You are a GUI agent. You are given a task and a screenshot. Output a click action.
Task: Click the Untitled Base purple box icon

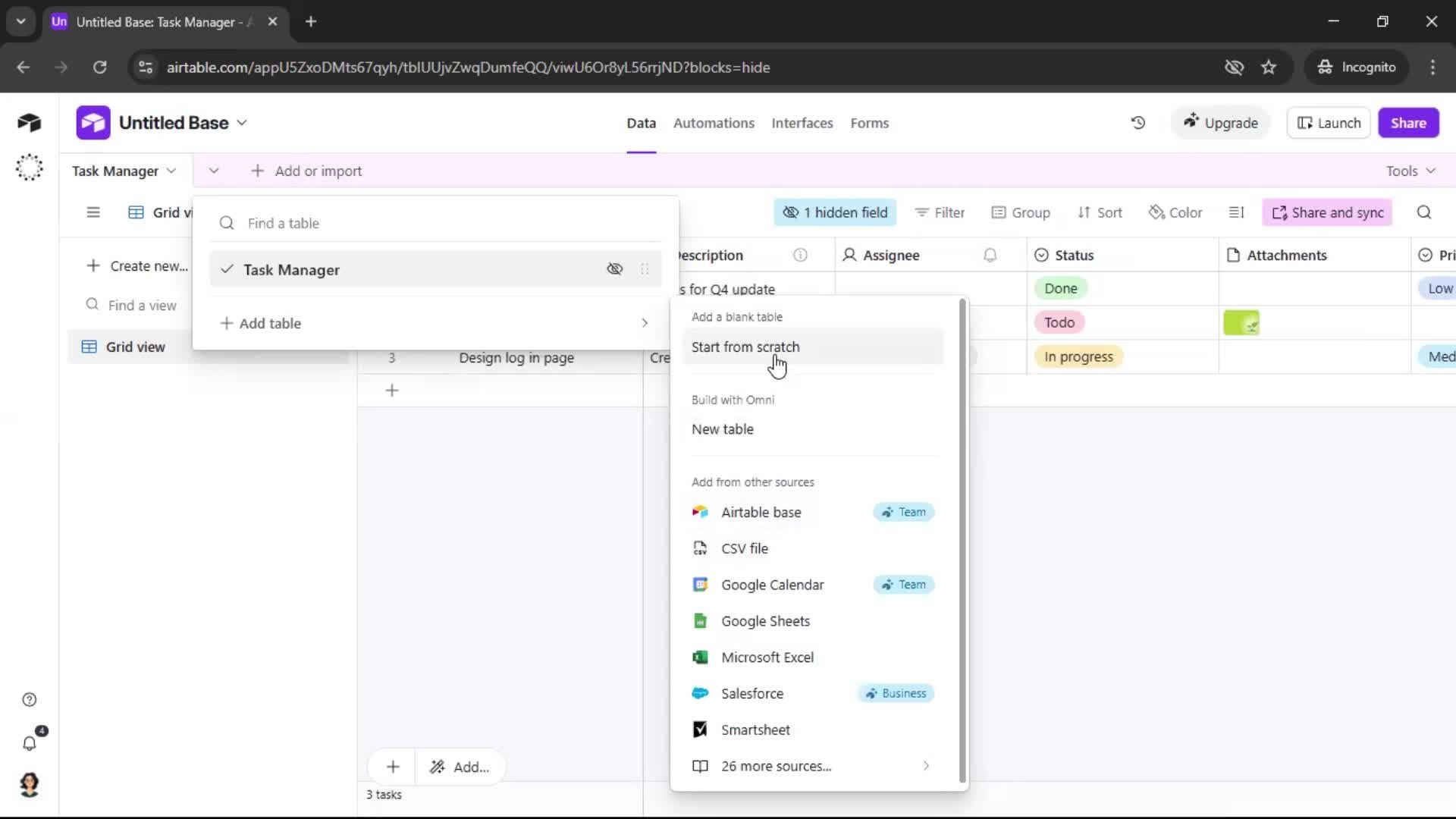(93, 123)
